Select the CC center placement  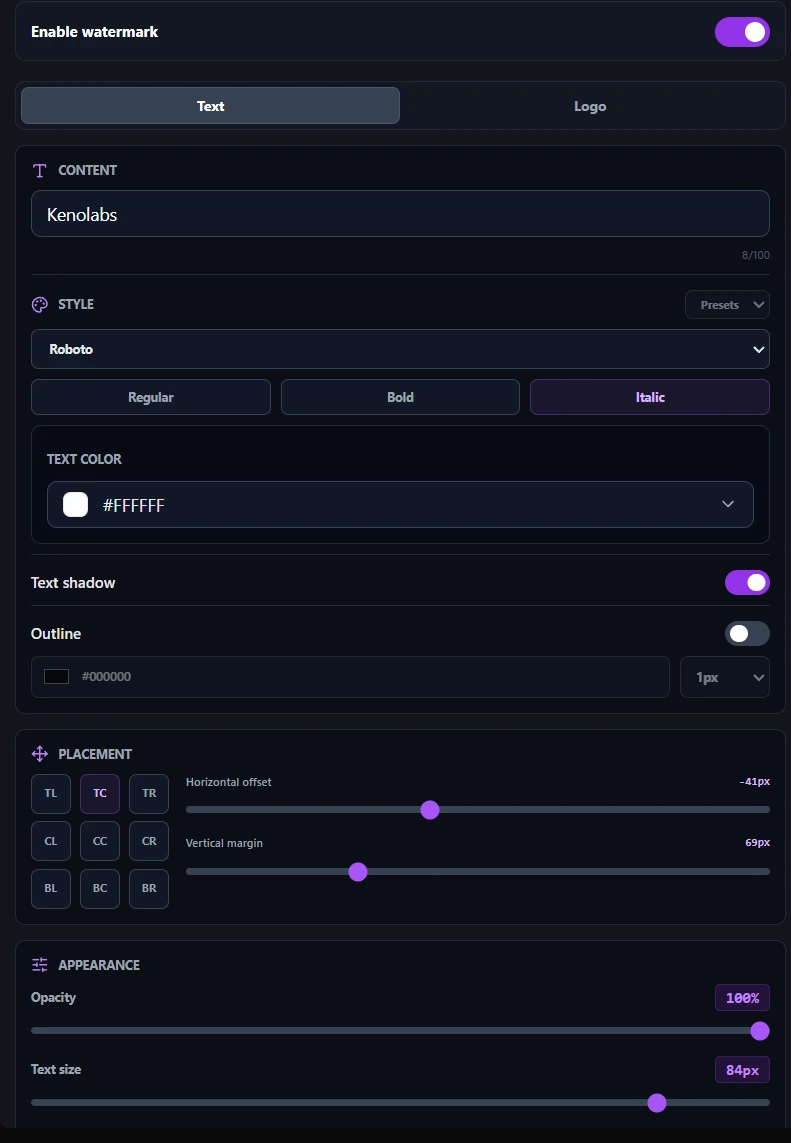100,840
